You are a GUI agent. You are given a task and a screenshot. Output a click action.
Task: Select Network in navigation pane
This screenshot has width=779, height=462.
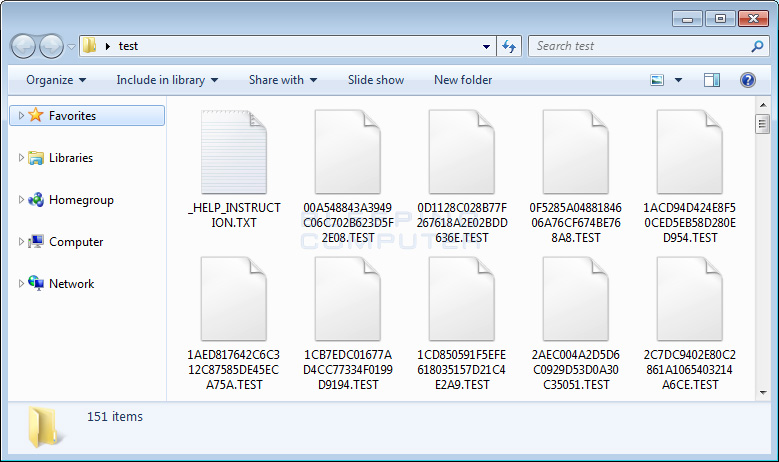click(71, 284)
